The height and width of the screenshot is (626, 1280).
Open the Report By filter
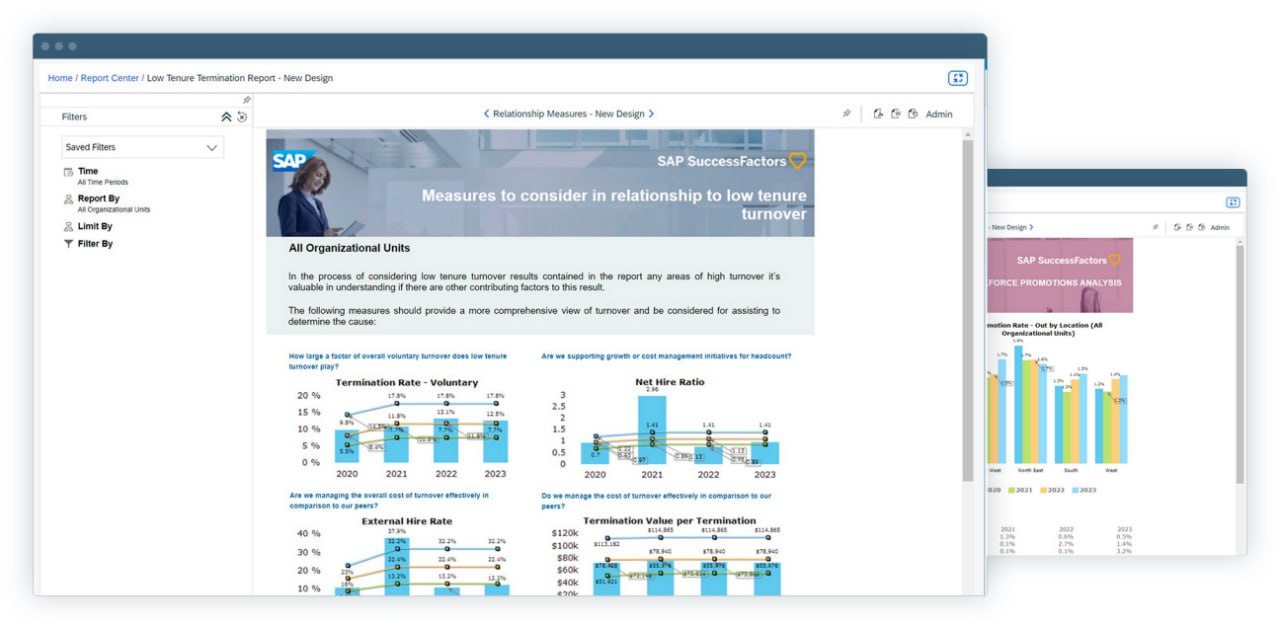point(98,198)
